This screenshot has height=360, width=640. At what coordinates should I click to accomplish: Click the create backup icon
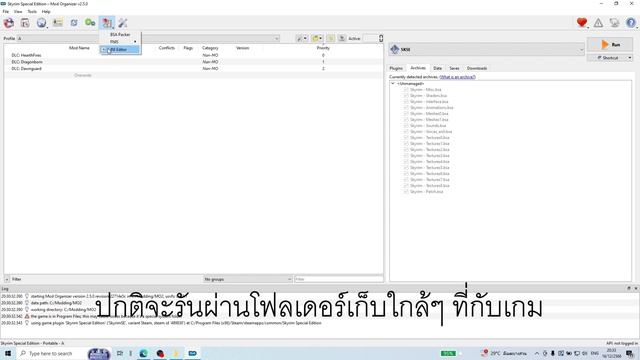coord(342,38)
